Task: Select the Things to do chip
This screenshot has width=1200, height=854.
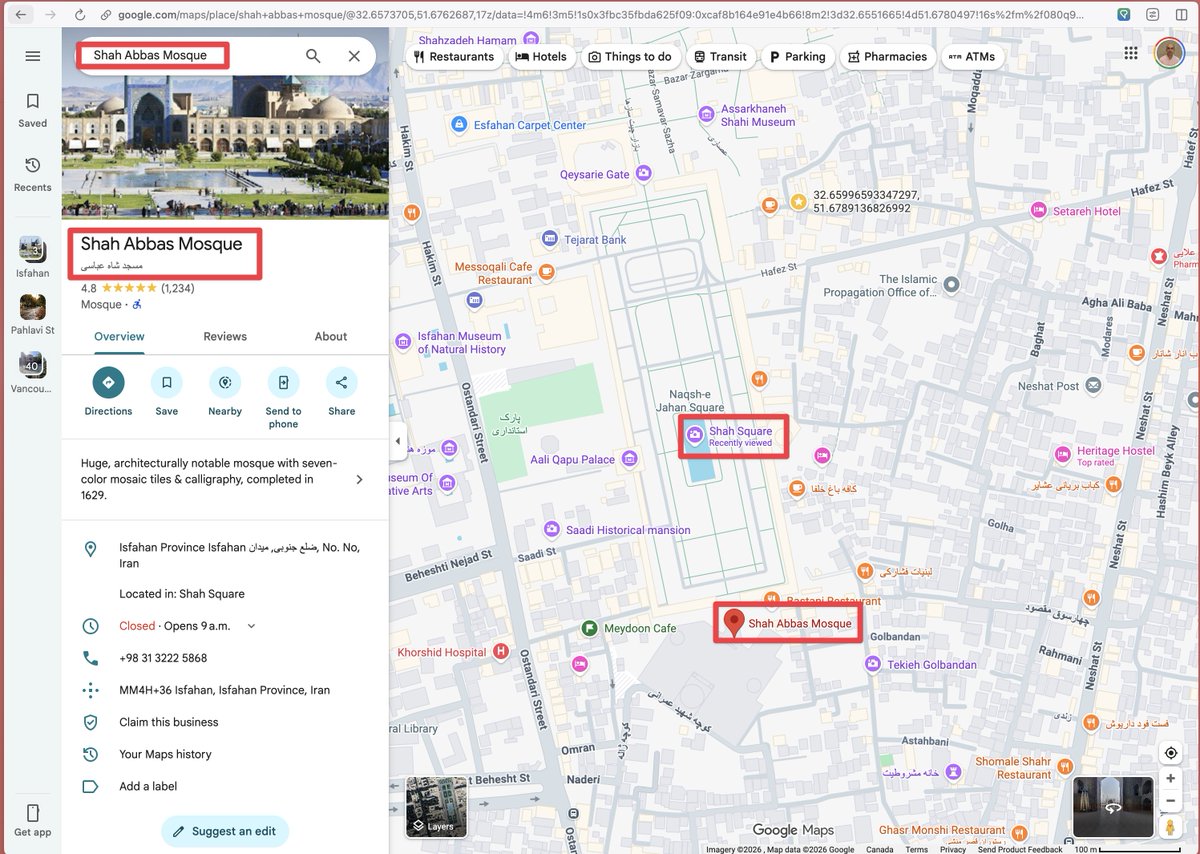Action: 630,57
